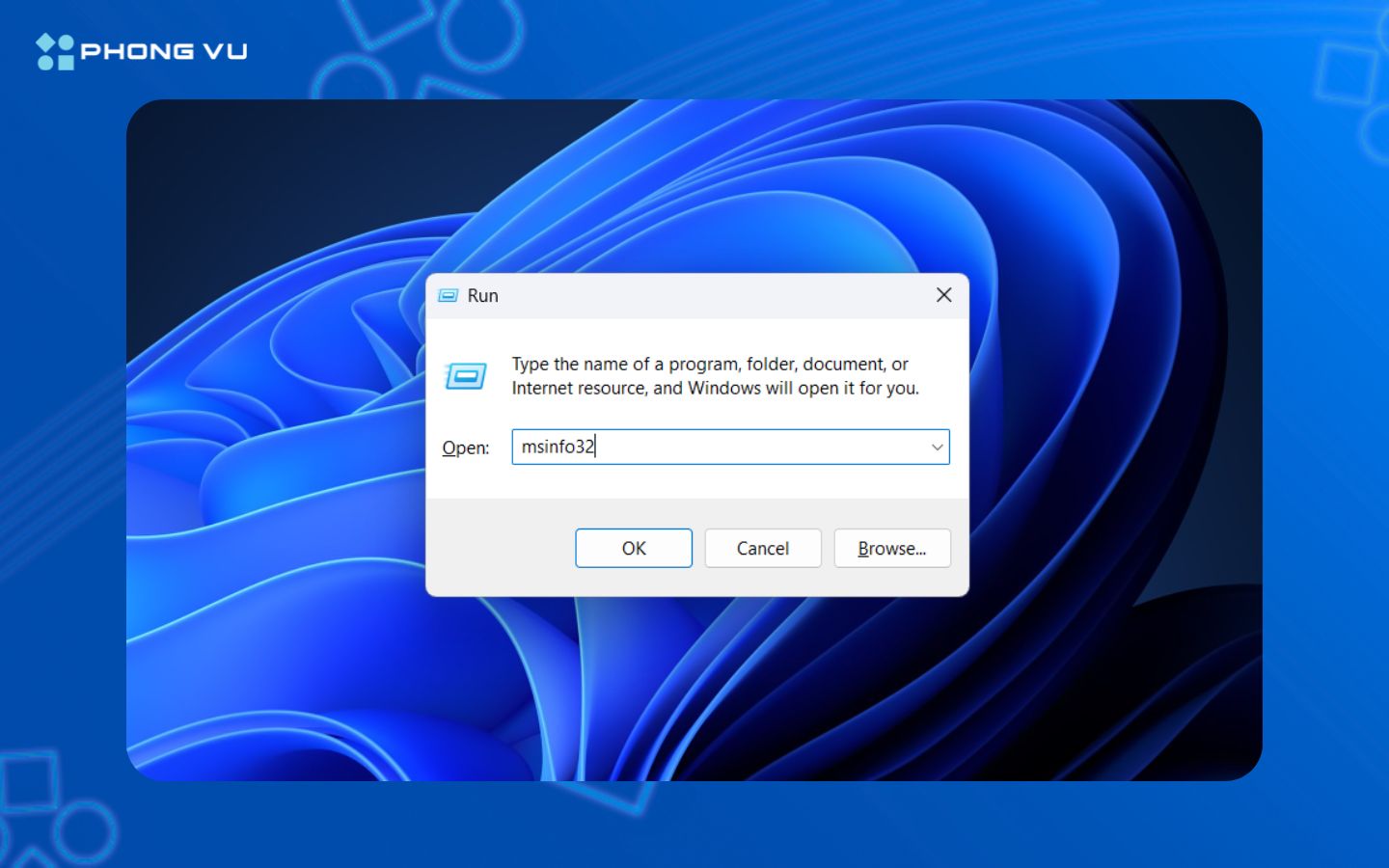The height and width of the screenshot is (868, 1389).
Task: Click the X icon to dismiss the dialog
Action: tap(943, 295)
